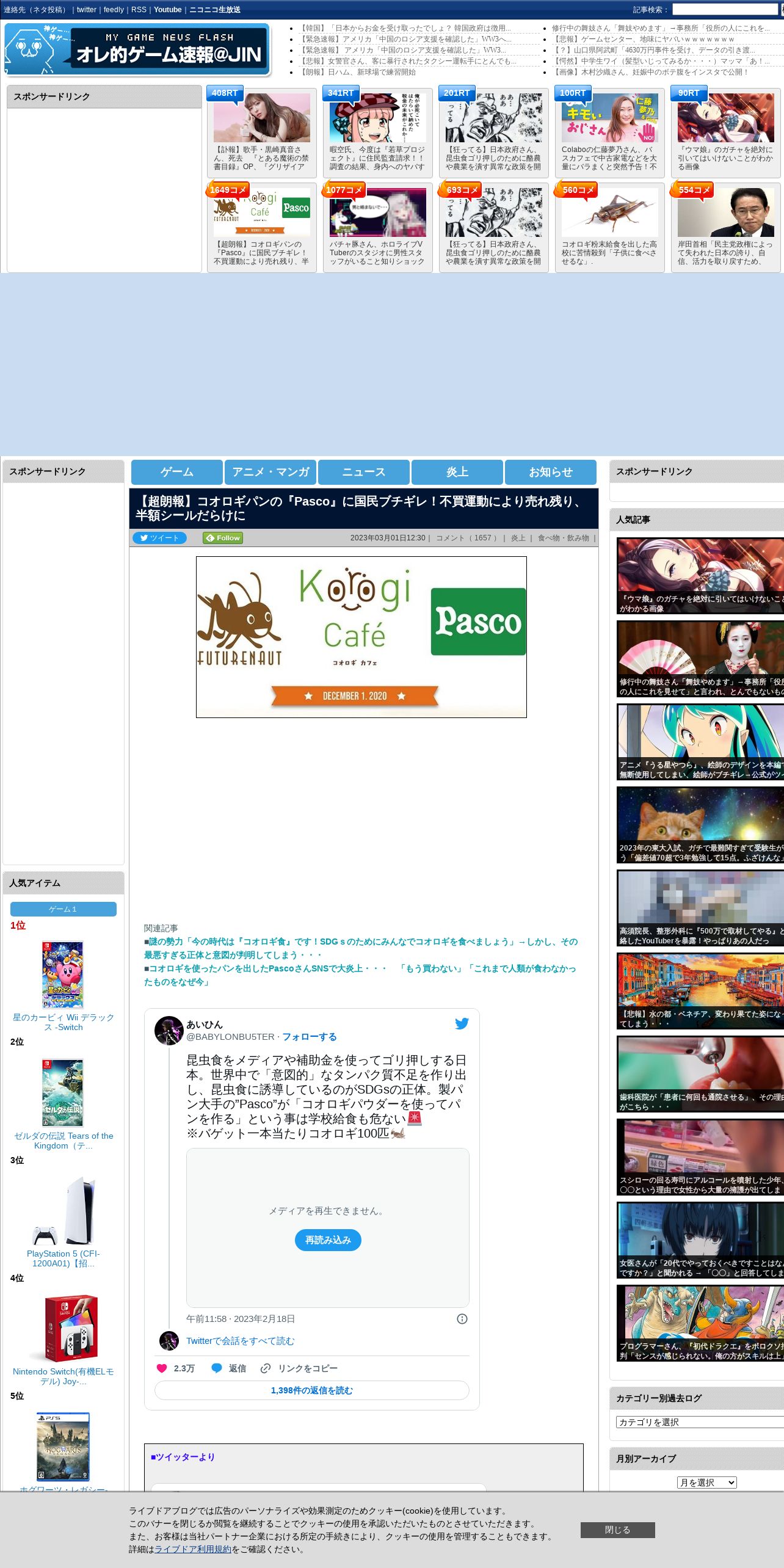The image size is (784, 1568).
Task: Open headline 【悲報】ゲームセンター、地味にヤバい
Action: coord(643,39)
